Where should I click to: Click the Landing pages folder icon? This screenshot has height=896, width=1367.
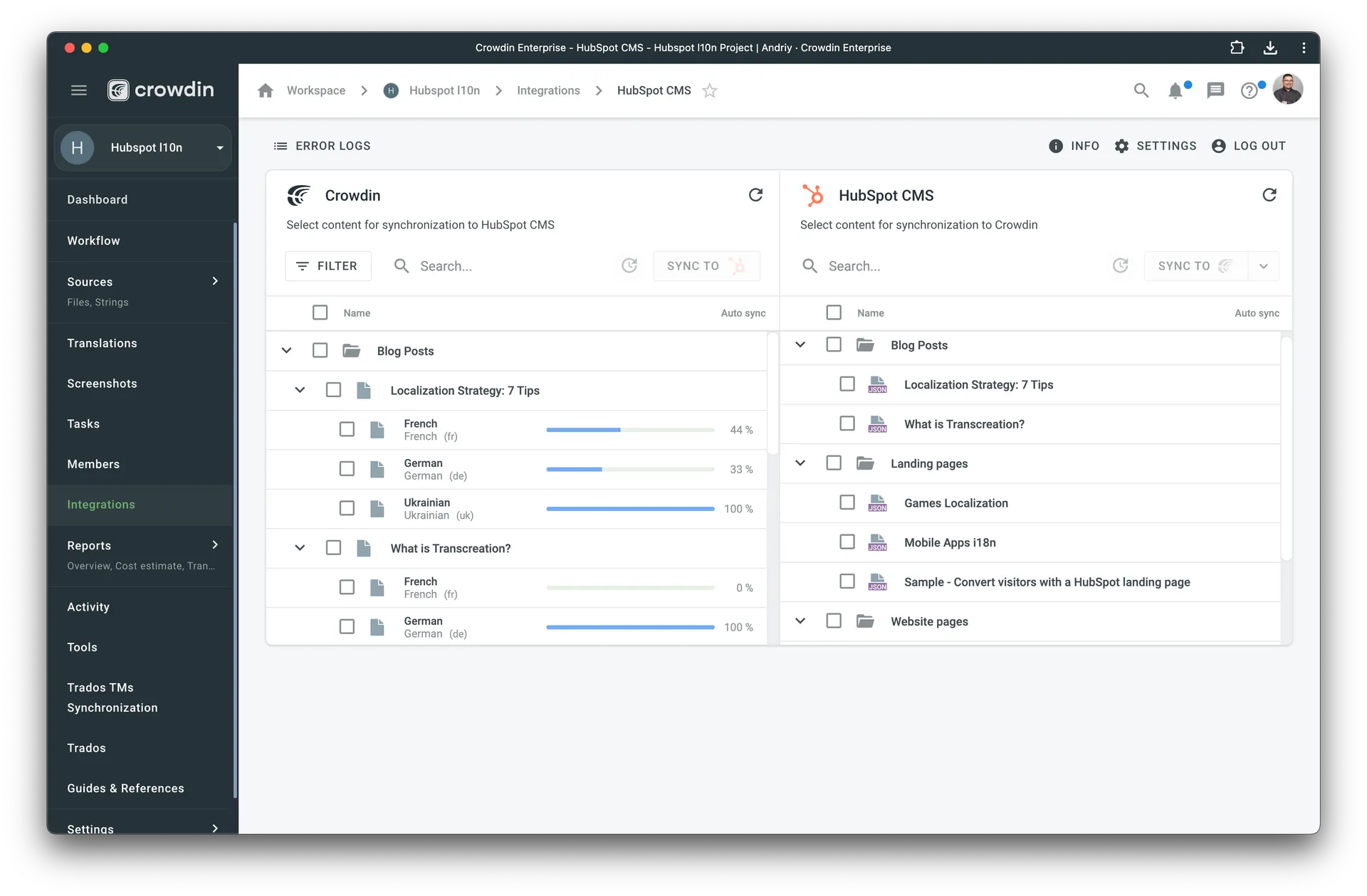coord(865,463)
